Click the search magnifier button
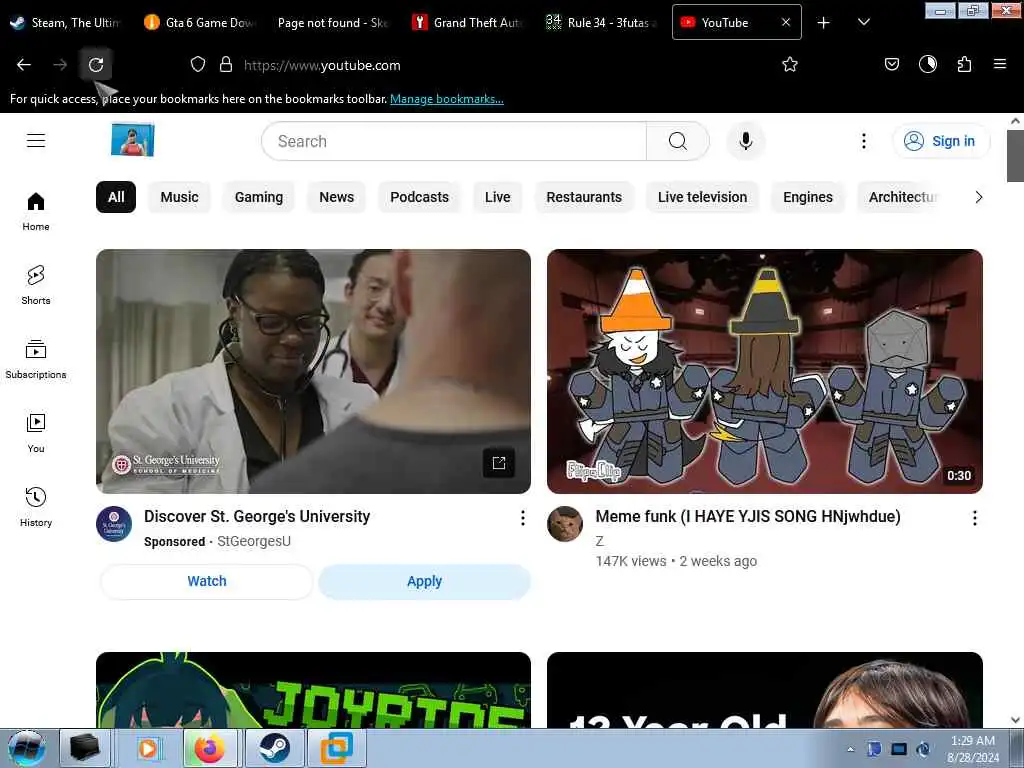 coord(678,141)
